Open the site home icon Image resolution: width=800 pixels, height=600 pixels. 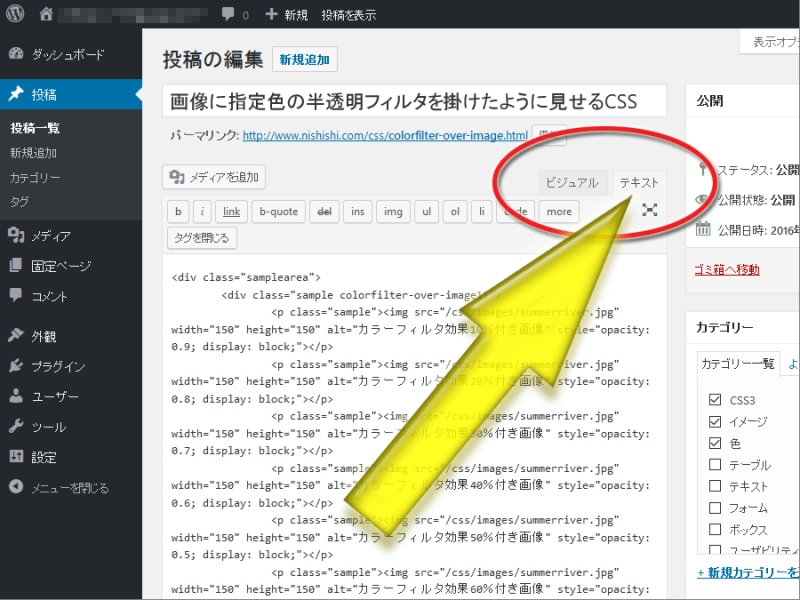pyautogui.click(x=46, y=15)
